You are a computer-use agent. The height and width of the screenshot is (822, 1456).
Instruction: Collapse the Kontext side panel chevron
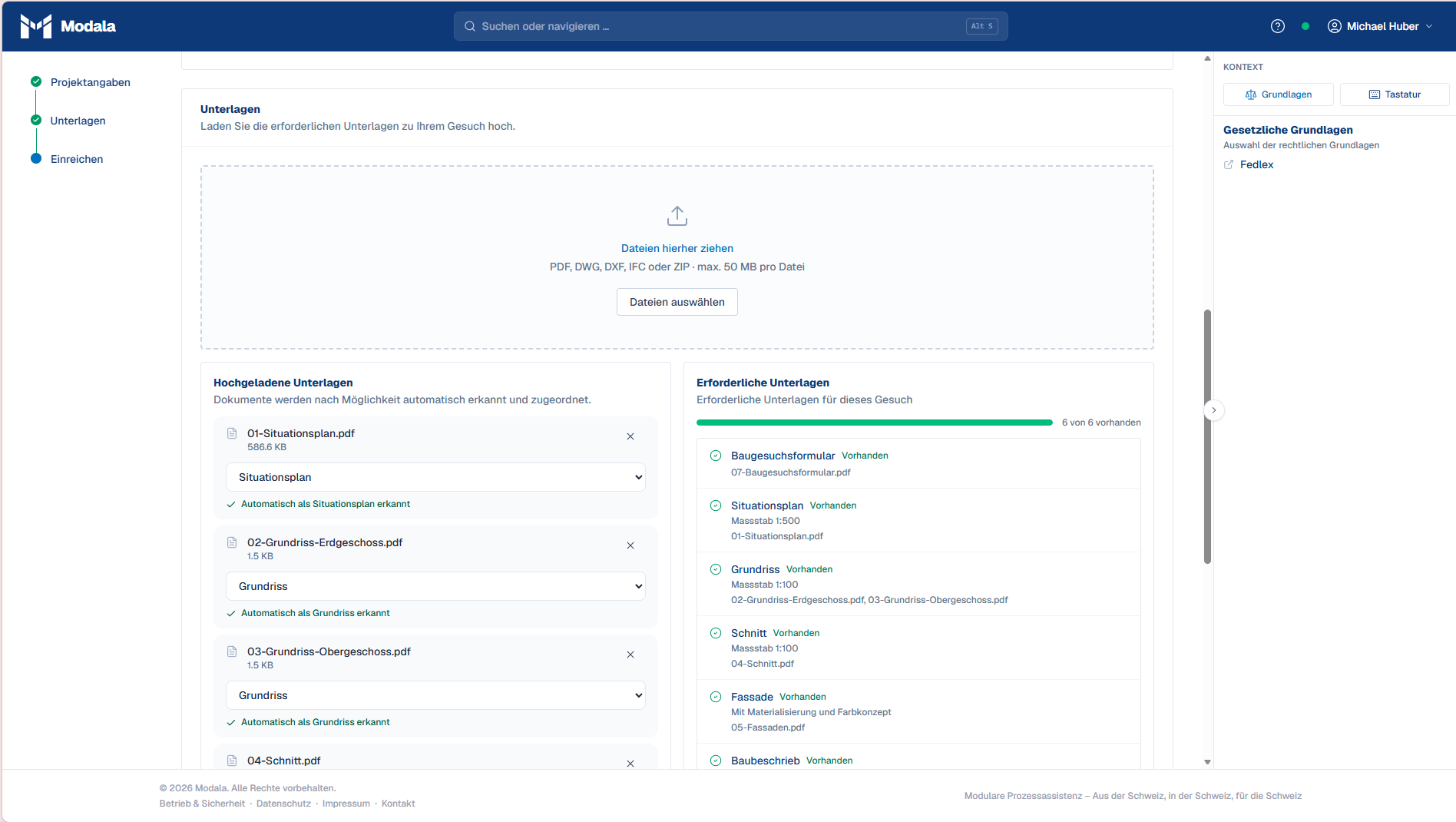(1214, 410)
